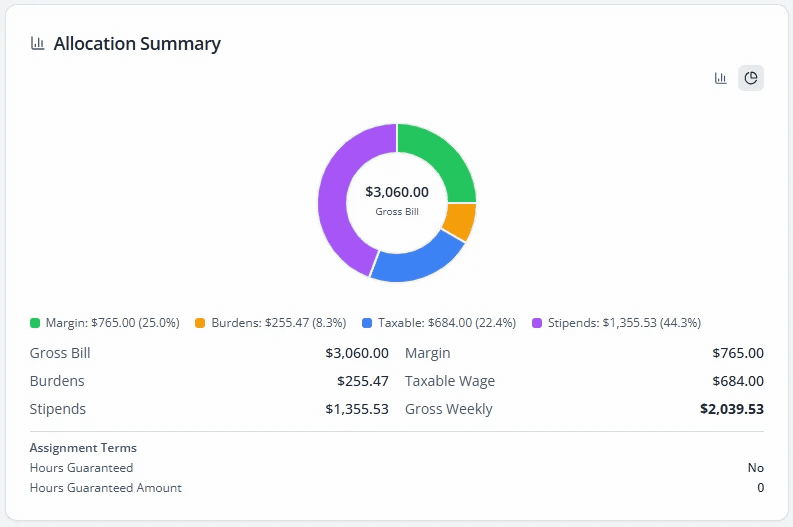Click the Stipends value '$1,355.53'
This screenshot has width=793, height=527.
(x=357, y=409)
